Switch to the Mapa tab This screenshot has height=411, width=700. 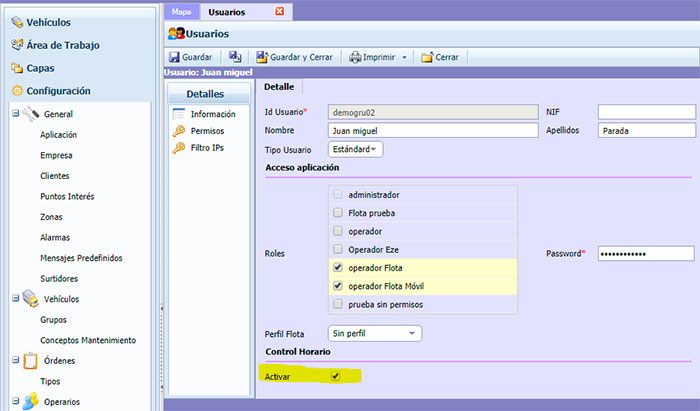pos(182,12)
